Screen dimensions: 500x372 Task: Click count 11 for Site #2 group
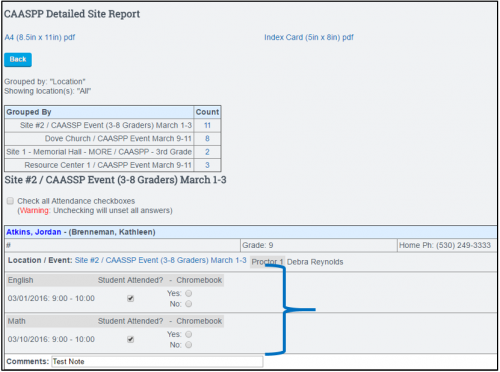(x=207, y=125)
